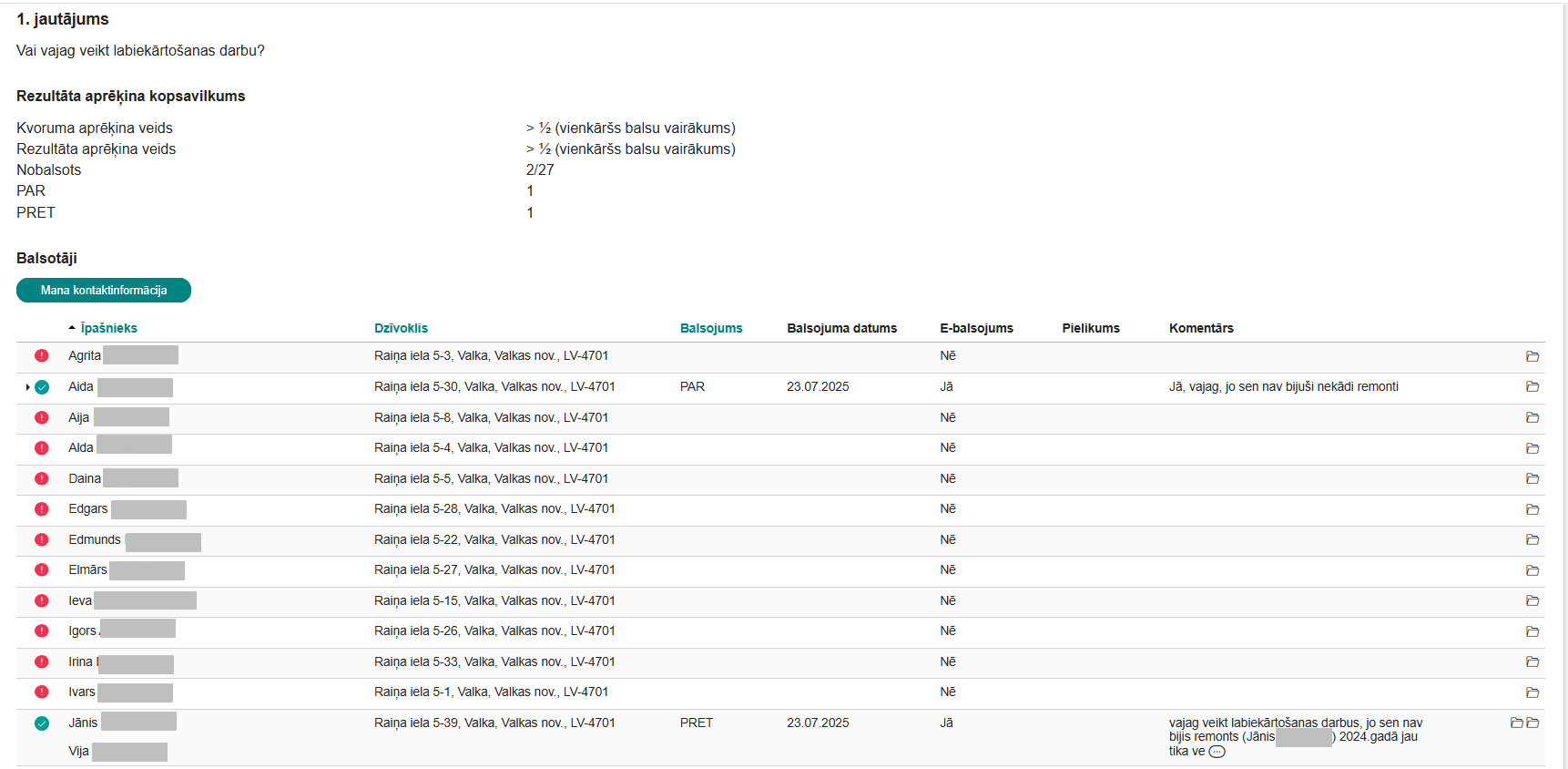Open folder icon in Igors' row
This screenshot has height=769, width=1568.
point(1532,631)
